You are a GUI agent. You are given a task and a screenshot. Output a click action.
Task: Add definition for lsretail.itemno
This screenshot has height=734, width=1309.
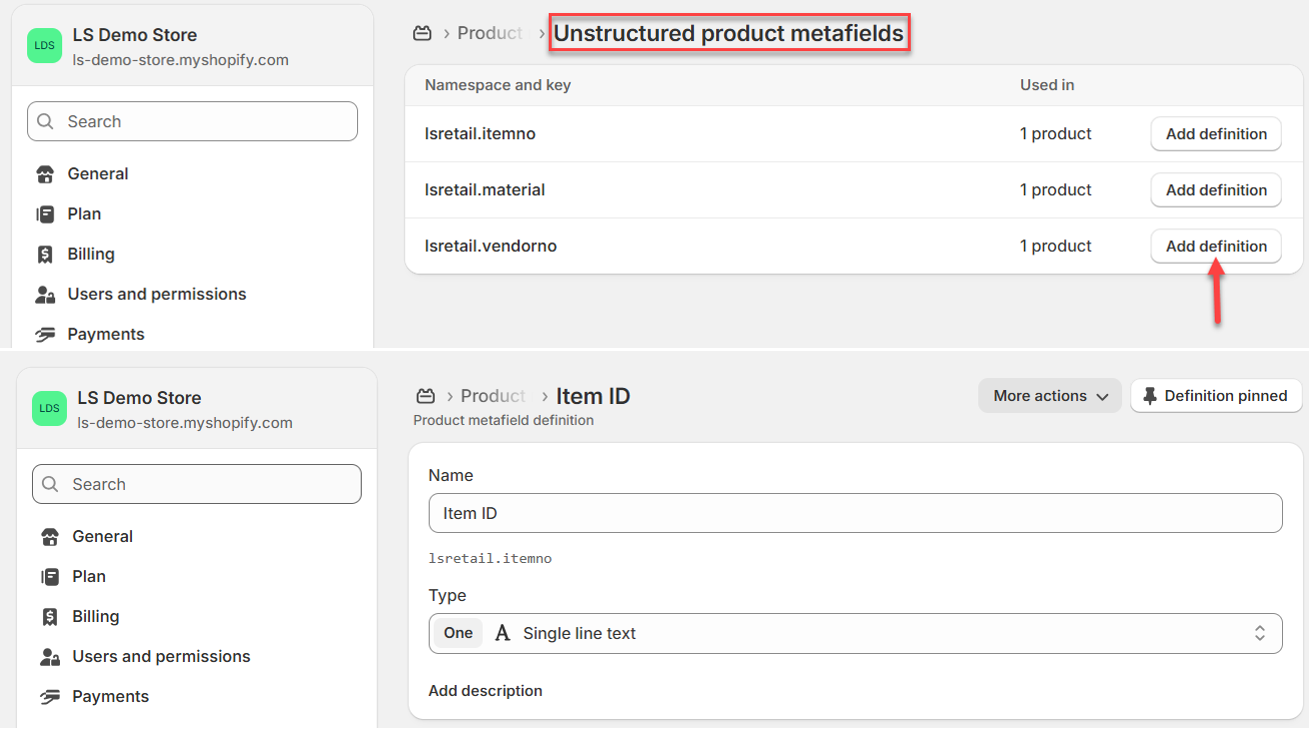pos(1216,134)
